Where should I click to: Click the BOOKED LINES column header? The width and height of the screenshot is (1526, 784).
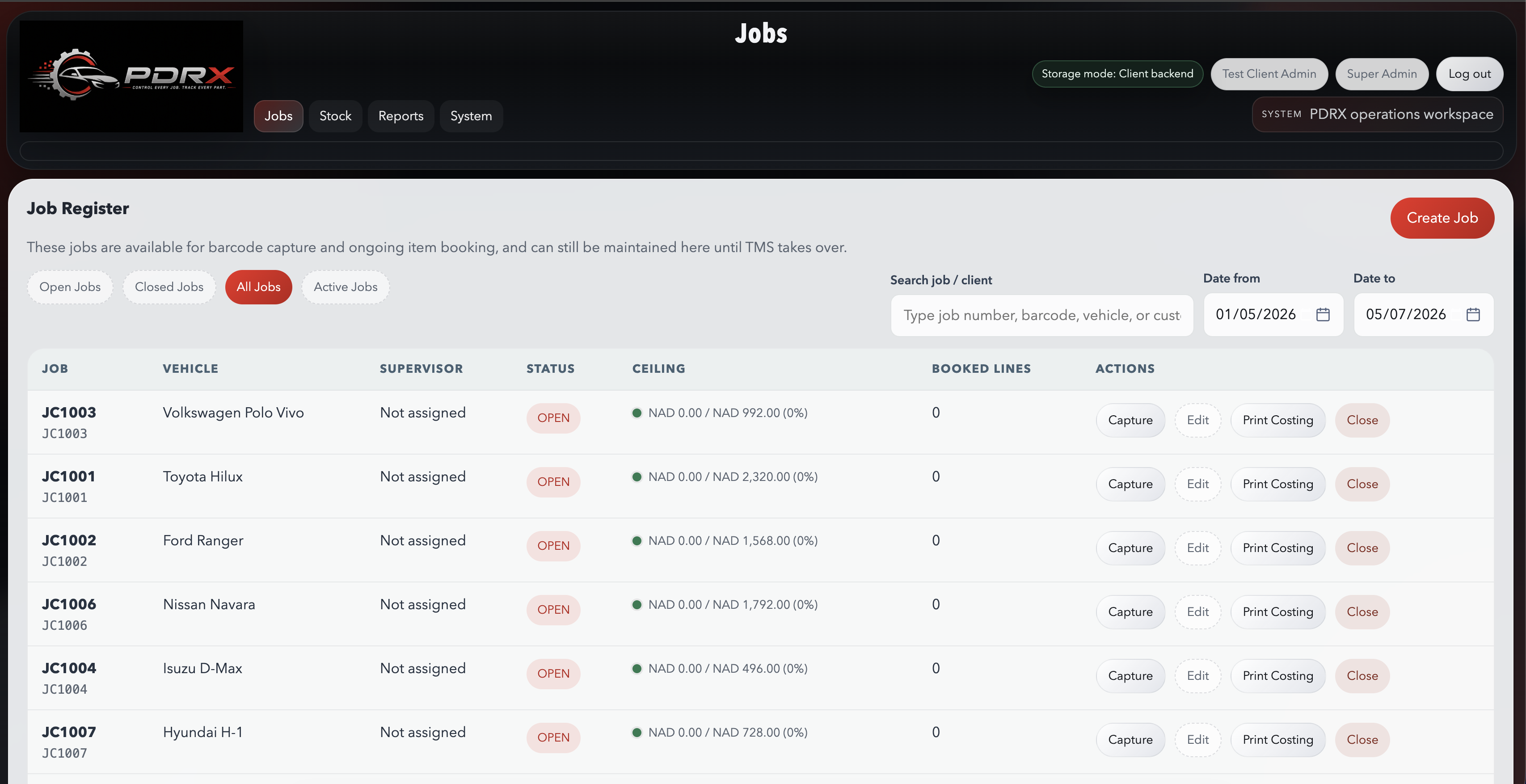(x=981, y=369)
